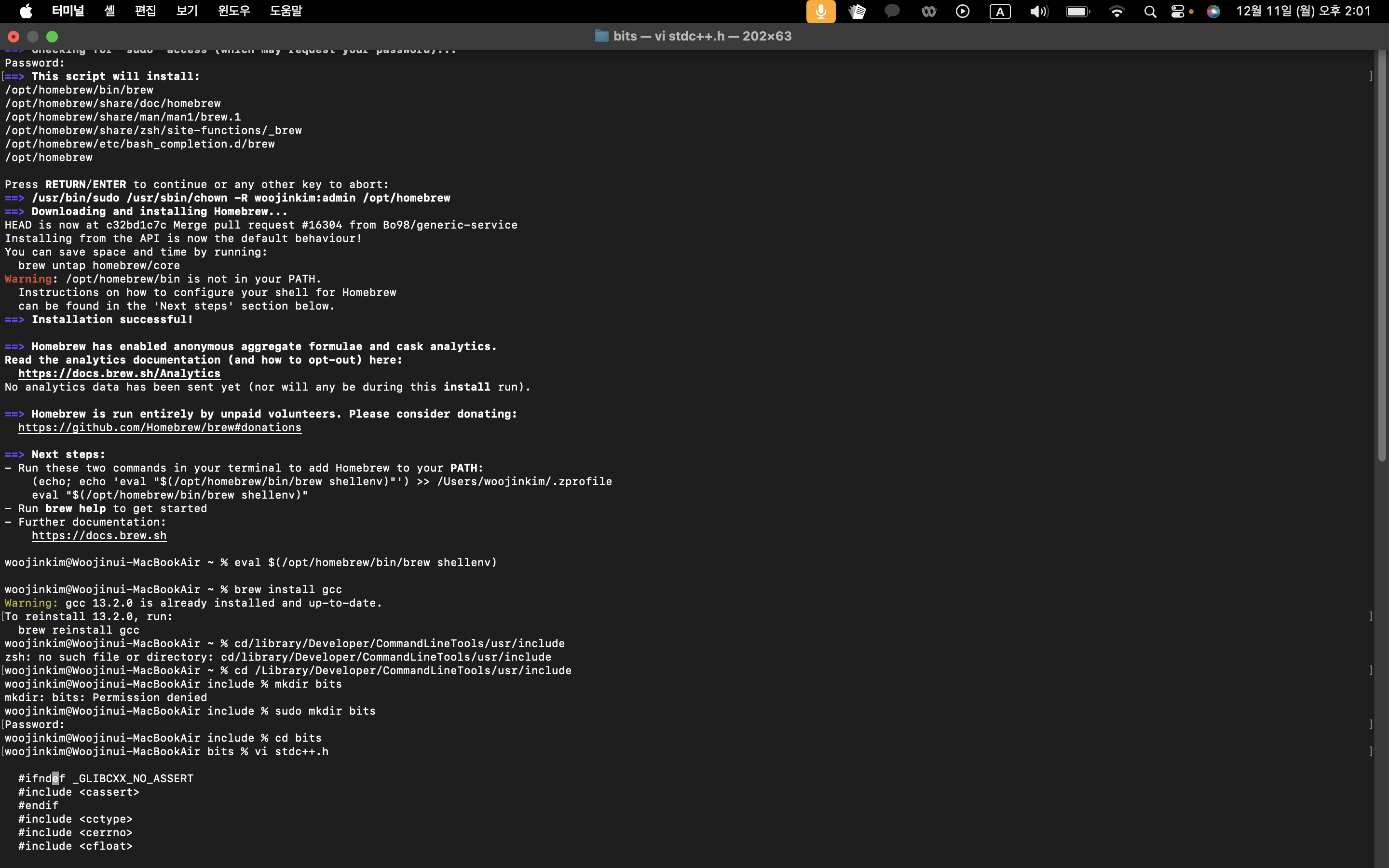Click the '#endif' line

click(x=38, y=805)
